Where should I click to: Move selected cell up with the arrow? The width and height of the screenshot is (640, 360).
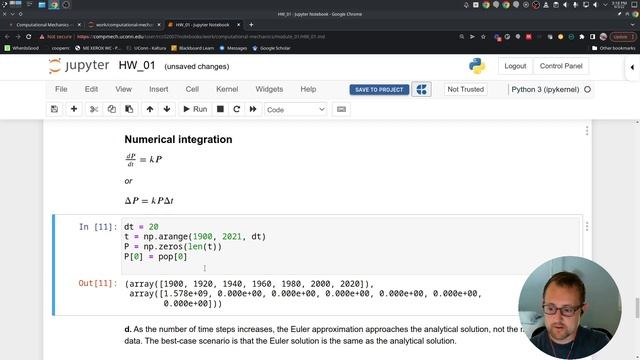[x=150, y=109]
